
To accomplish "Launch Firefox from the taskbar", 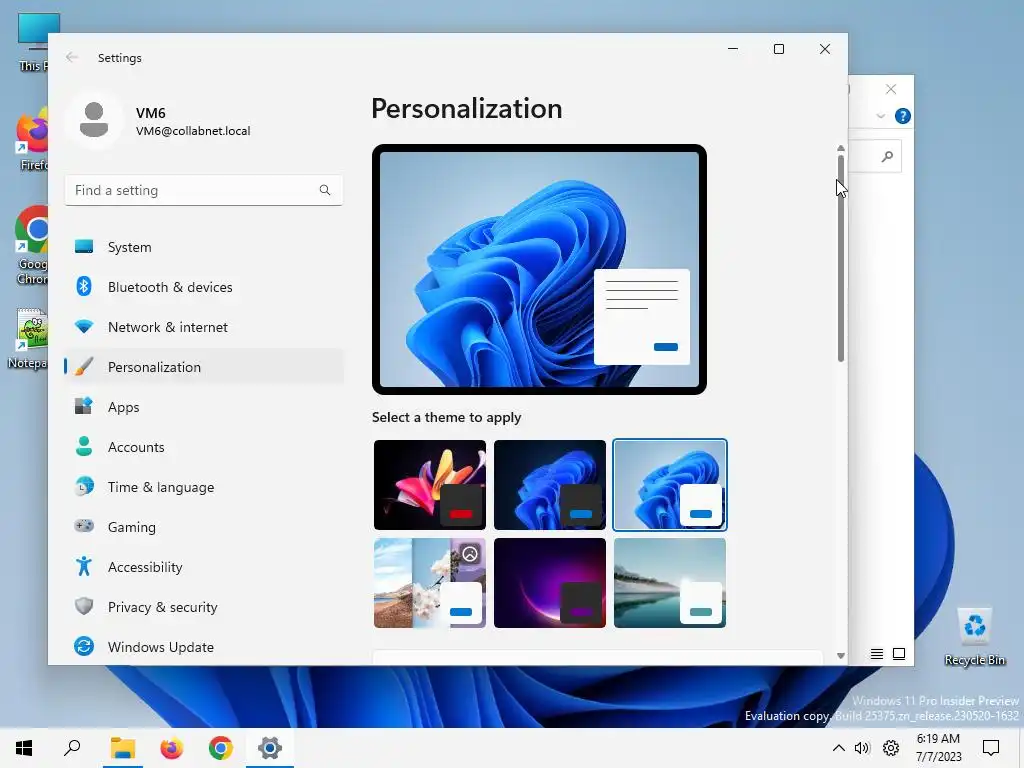I will (x=172, y=748).
